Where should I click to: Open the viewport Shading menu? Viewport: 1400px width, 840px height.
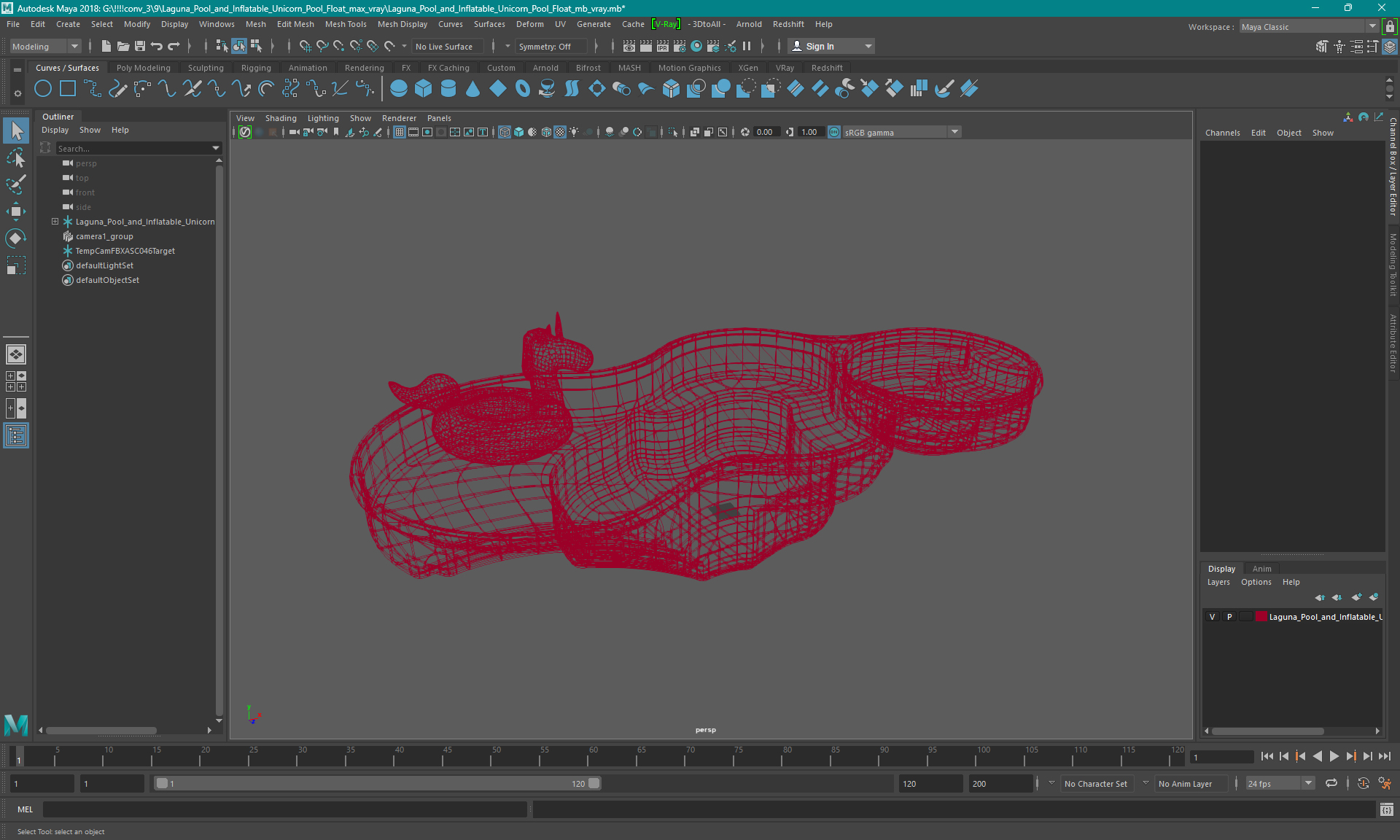(x=281, y=118)
